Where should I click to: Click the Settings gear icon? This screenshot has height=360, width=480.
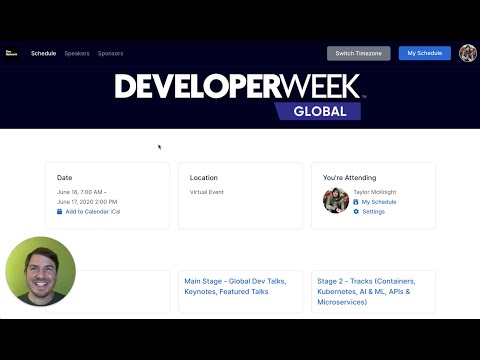[356, 211]
